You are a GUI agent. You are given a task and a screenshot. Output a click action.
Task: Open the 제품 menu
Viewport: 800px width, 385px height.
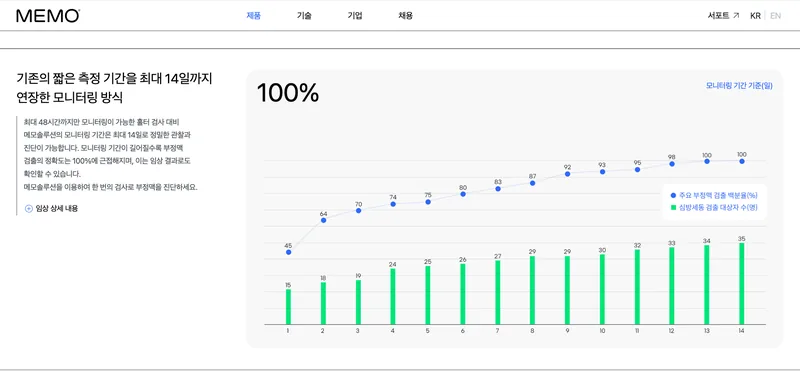coord(254,16)
